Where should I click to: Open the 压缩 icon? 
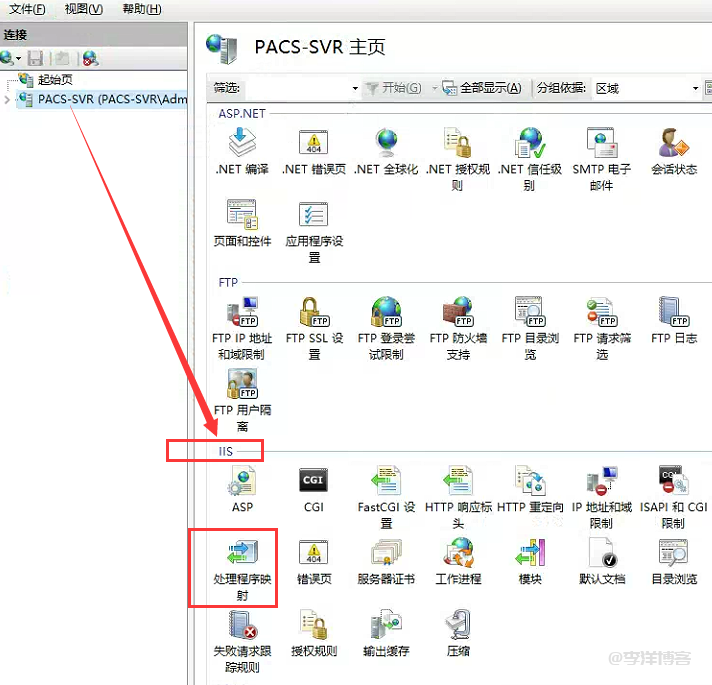[457, 625]
